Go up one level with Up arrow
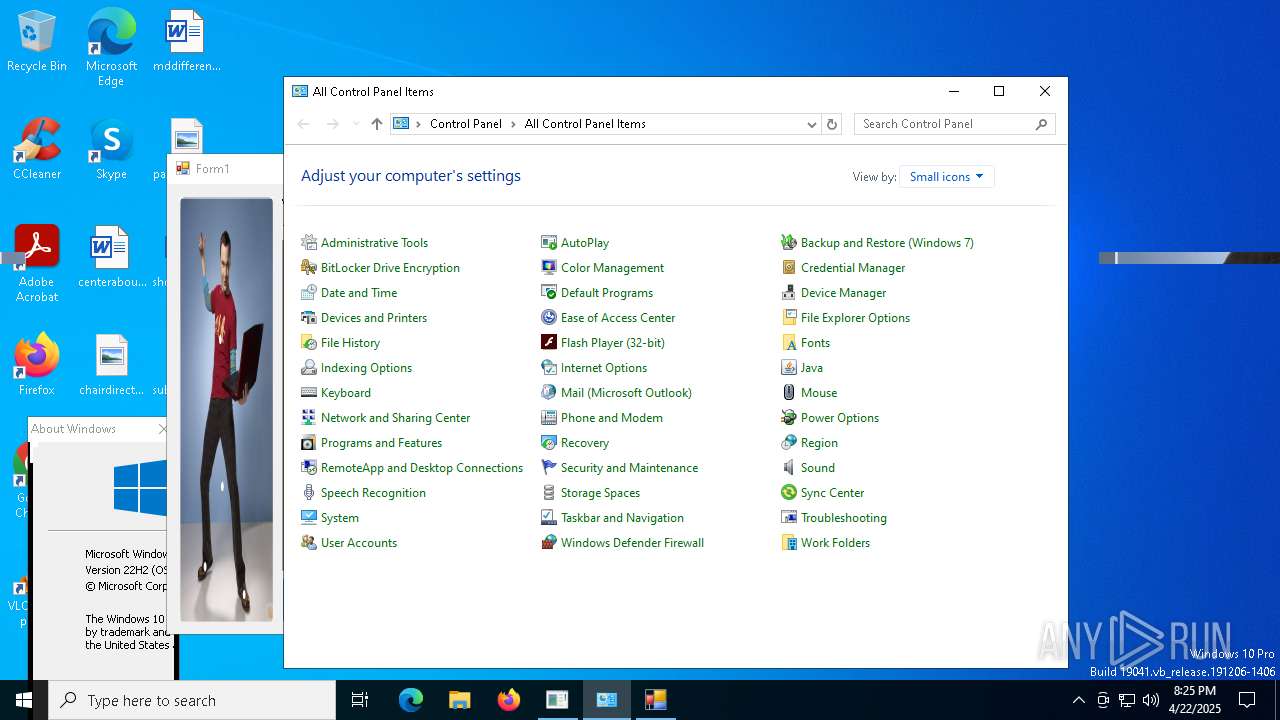The height and width of the screenshot is (720, 1280). pyautogui.click(x=377, y=124)
